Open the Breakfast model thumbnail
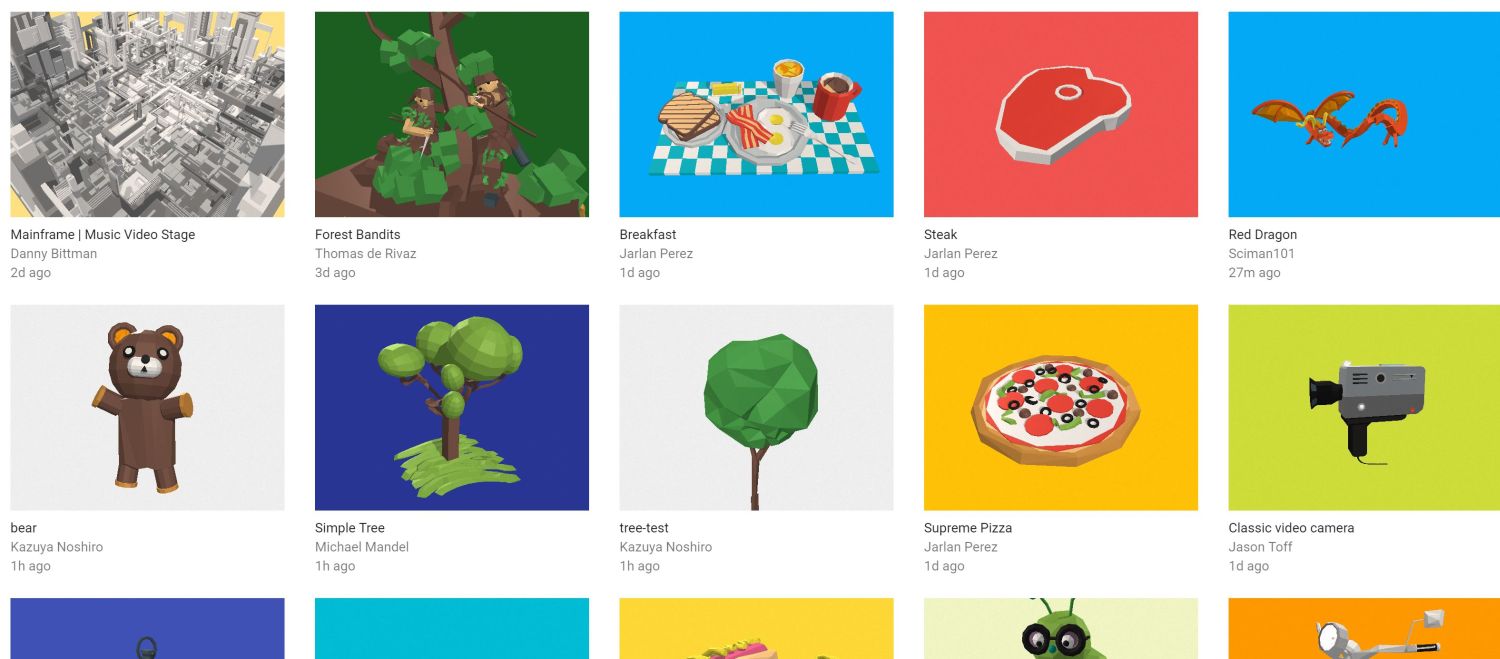The width and height of the screenshot is (1500, 659). tap(756, 114)
